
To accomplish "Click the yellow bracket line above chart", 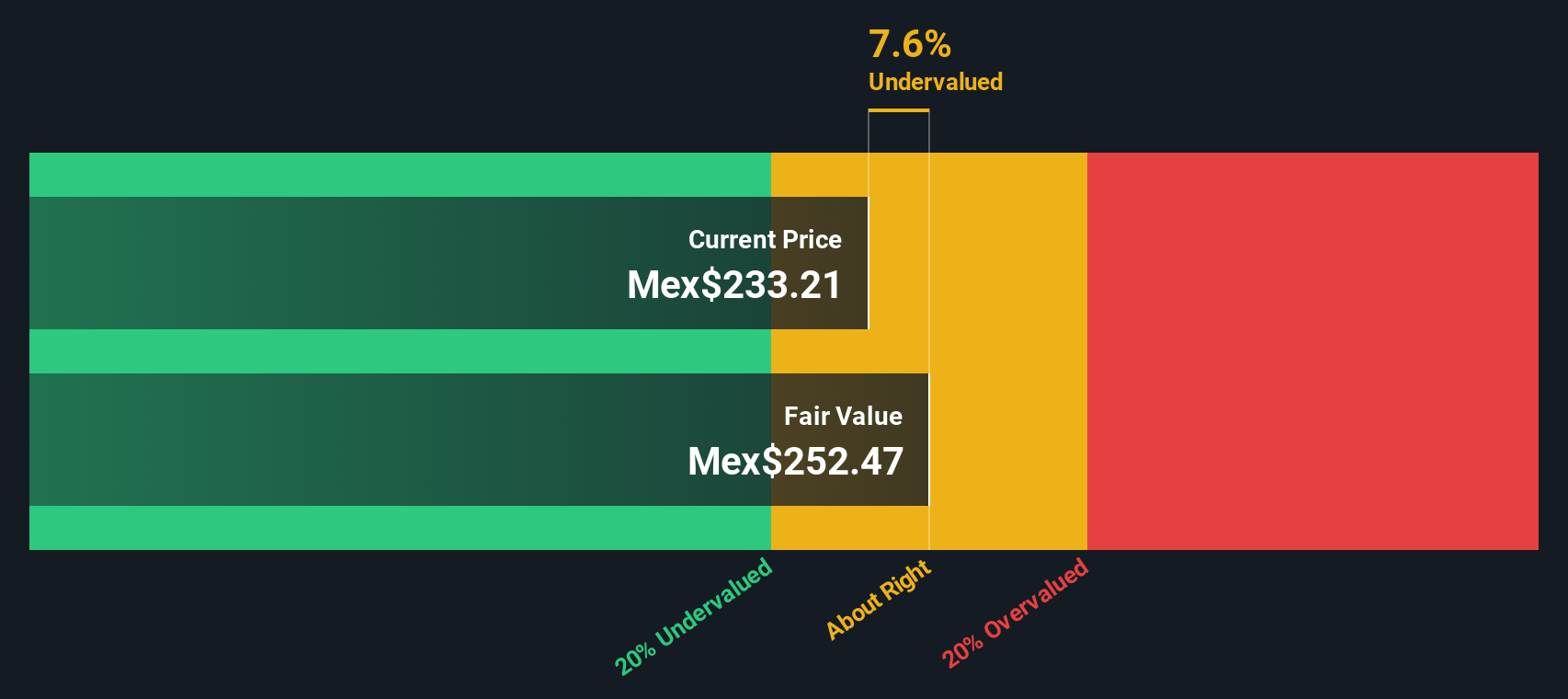I will [x=899, y=110].
